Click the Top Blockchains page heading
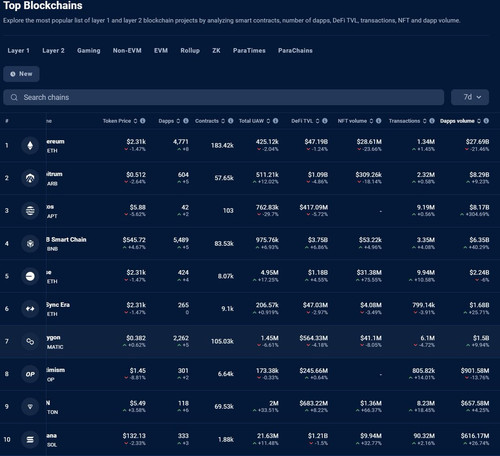The height and width of the screenshot is (456, 500). 43,6
